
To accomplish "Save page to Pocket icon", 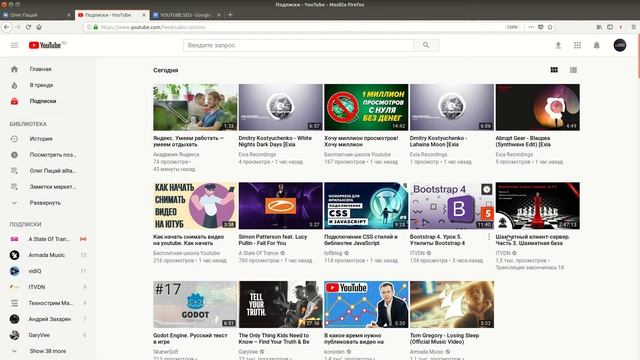I will pyautogui.click(x=540, y=27).
